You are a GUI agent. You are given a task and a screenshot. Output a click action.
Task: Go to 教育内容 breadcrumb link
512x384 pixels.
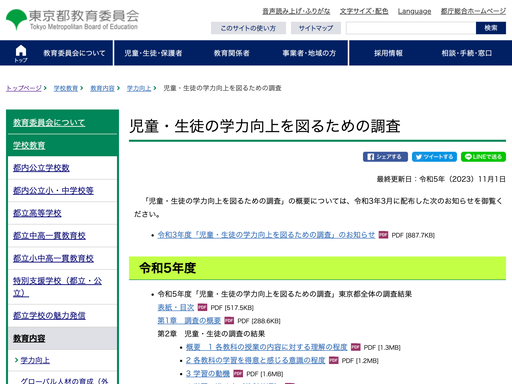(x=102, y=88)
